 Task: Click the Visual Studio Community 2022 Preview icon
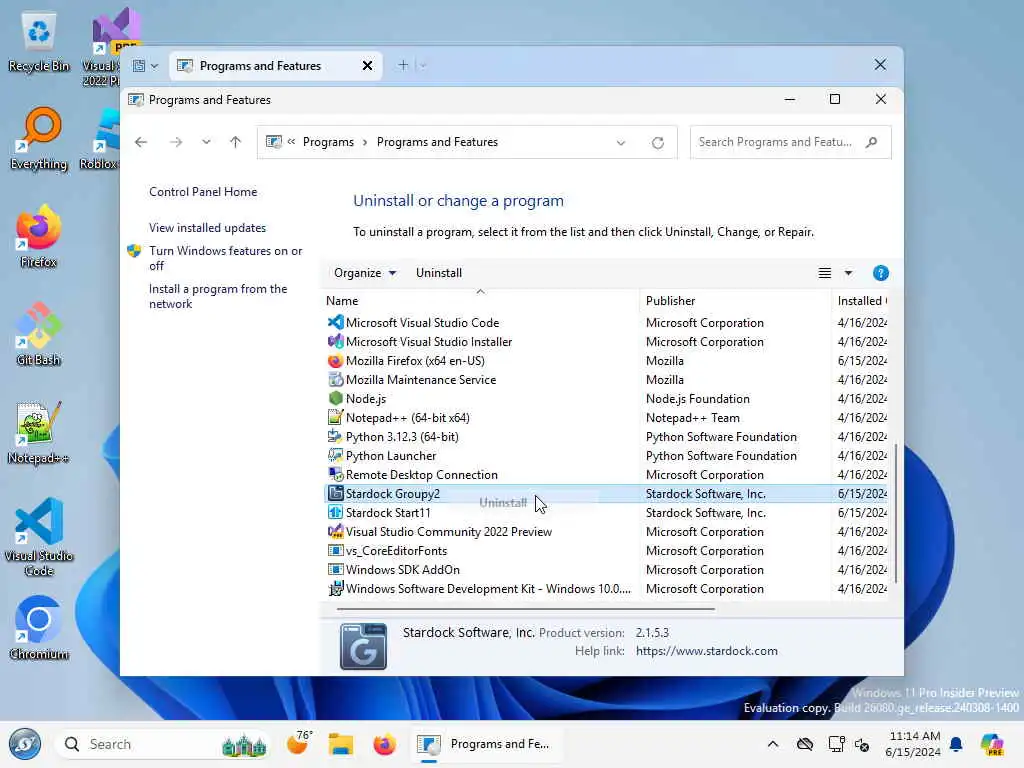tap(335, 532)
